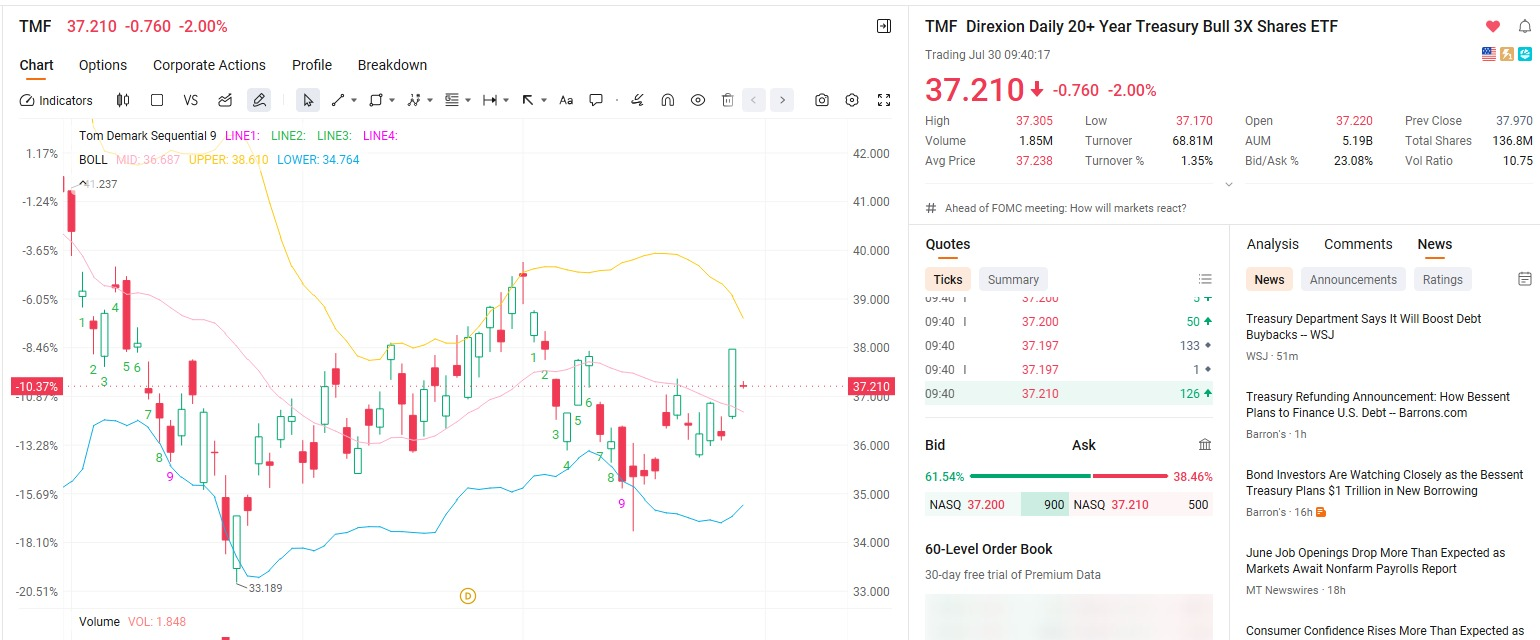1540x640 pixels.
Task: Expand the quote details chevron
Action: pyautogui.click(x=1229, y=184)
